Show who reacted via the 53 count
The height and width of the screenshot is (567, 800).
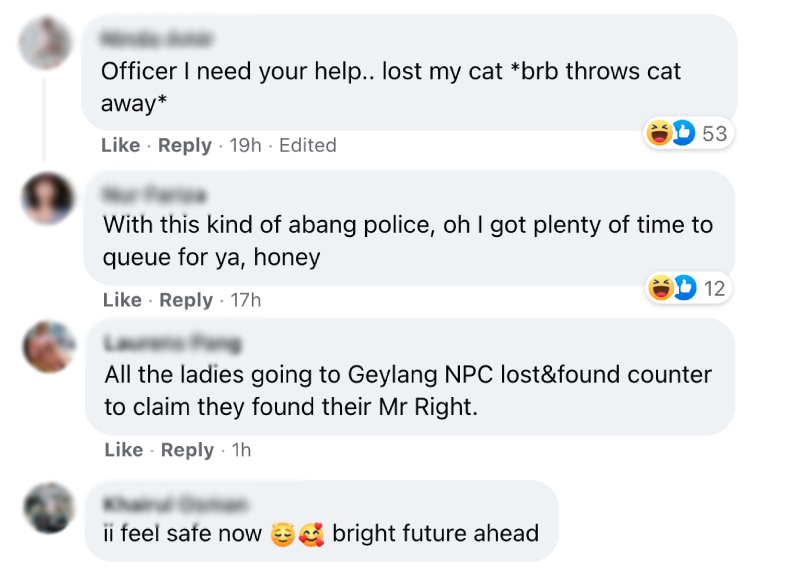coord(714,132)
